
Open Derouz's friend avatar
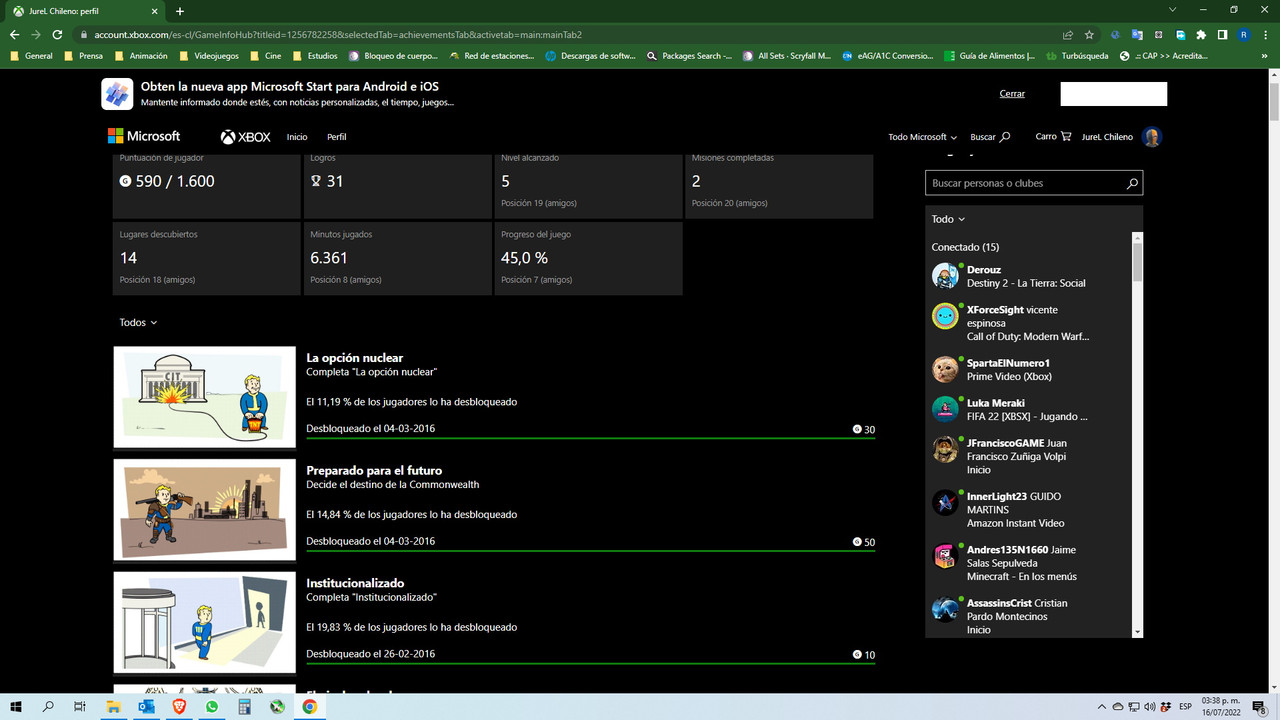[945, 276]
